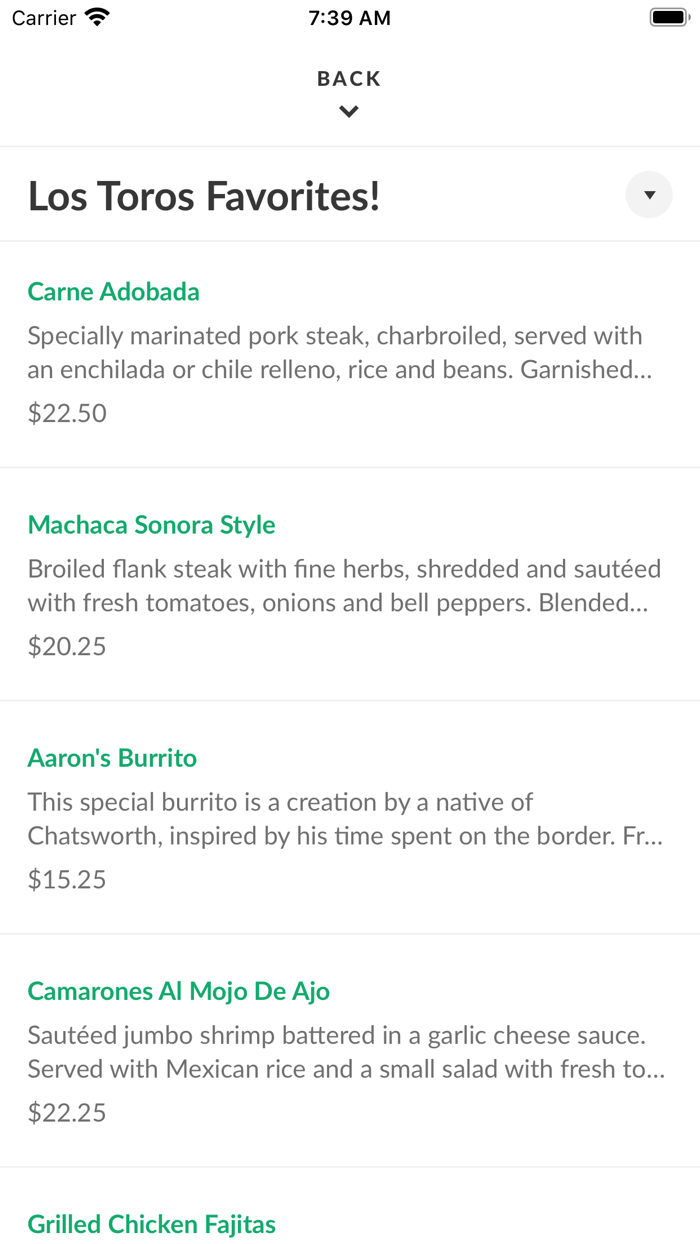Viewport: 700px width, 1244px height.
Task: Tap Aaron's Burrito description text
Action: click(345, 819)
